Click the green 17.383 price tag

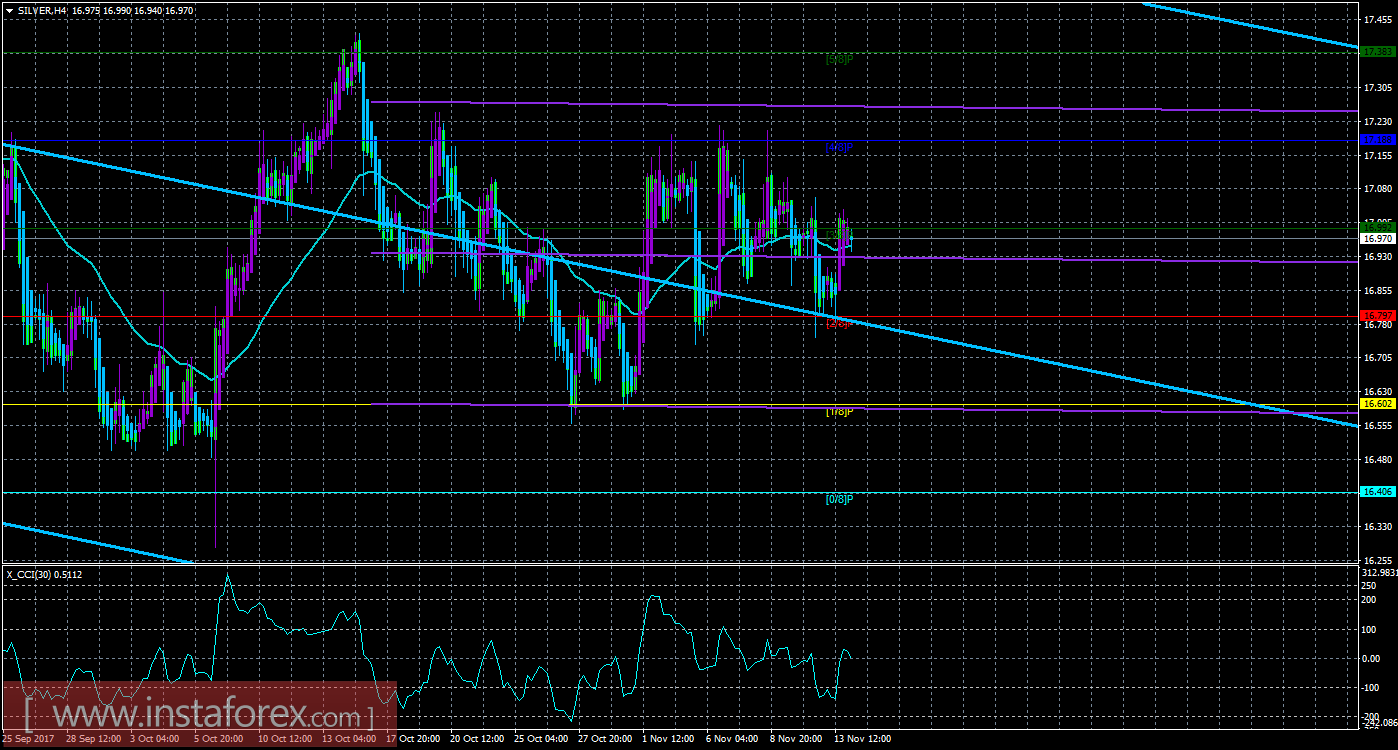[x=1378, y=52]
